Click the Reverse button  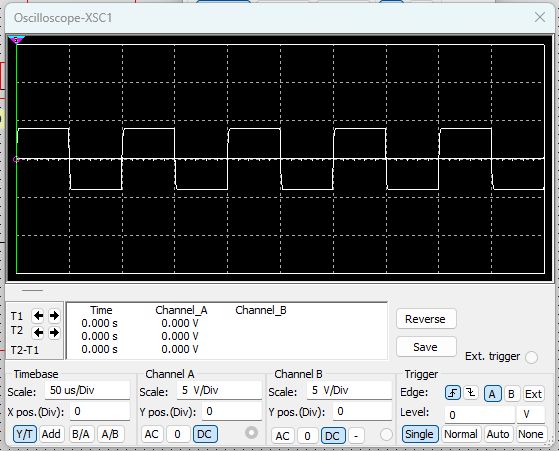426,319
